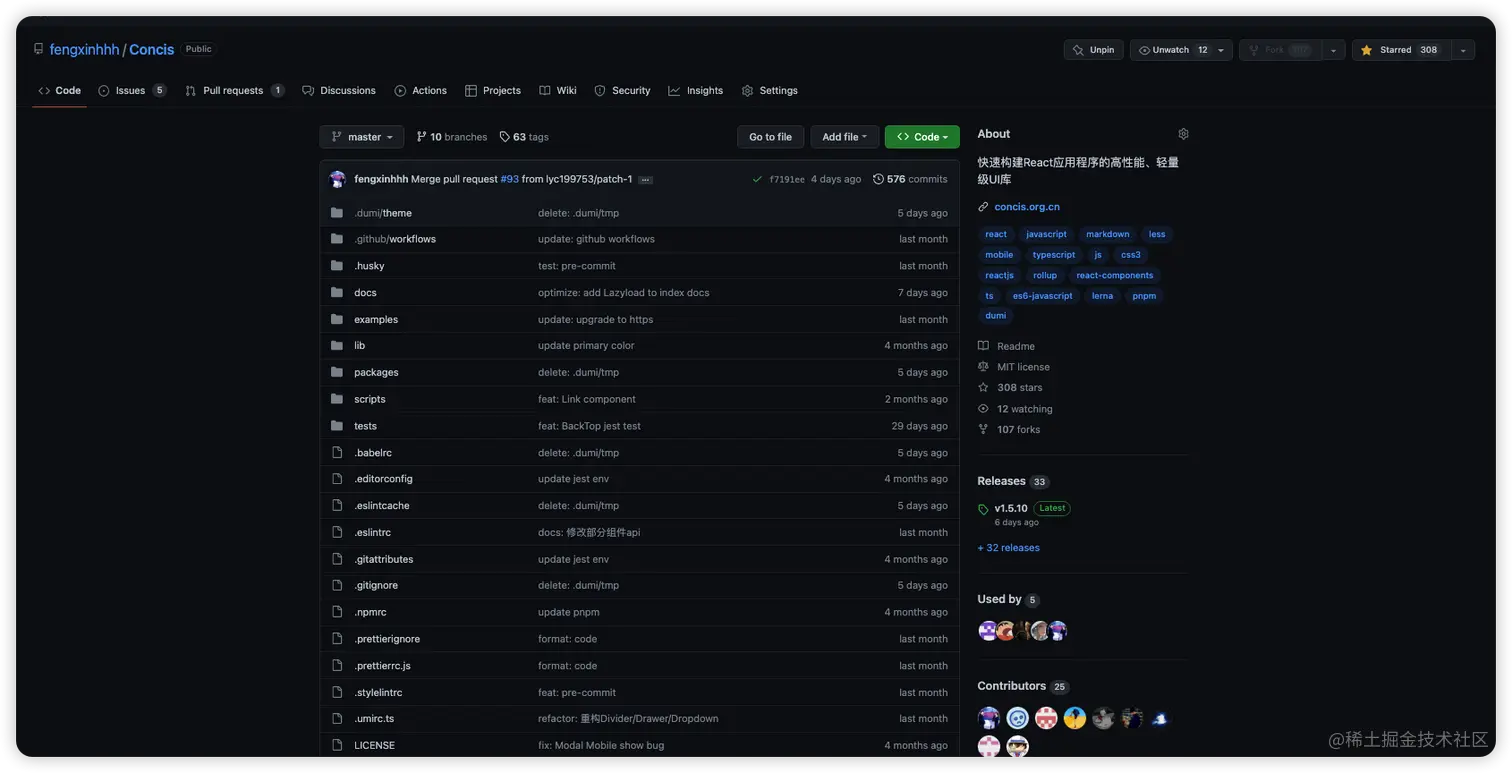
Task: Open the Issues tab
Action: point(132,91)
